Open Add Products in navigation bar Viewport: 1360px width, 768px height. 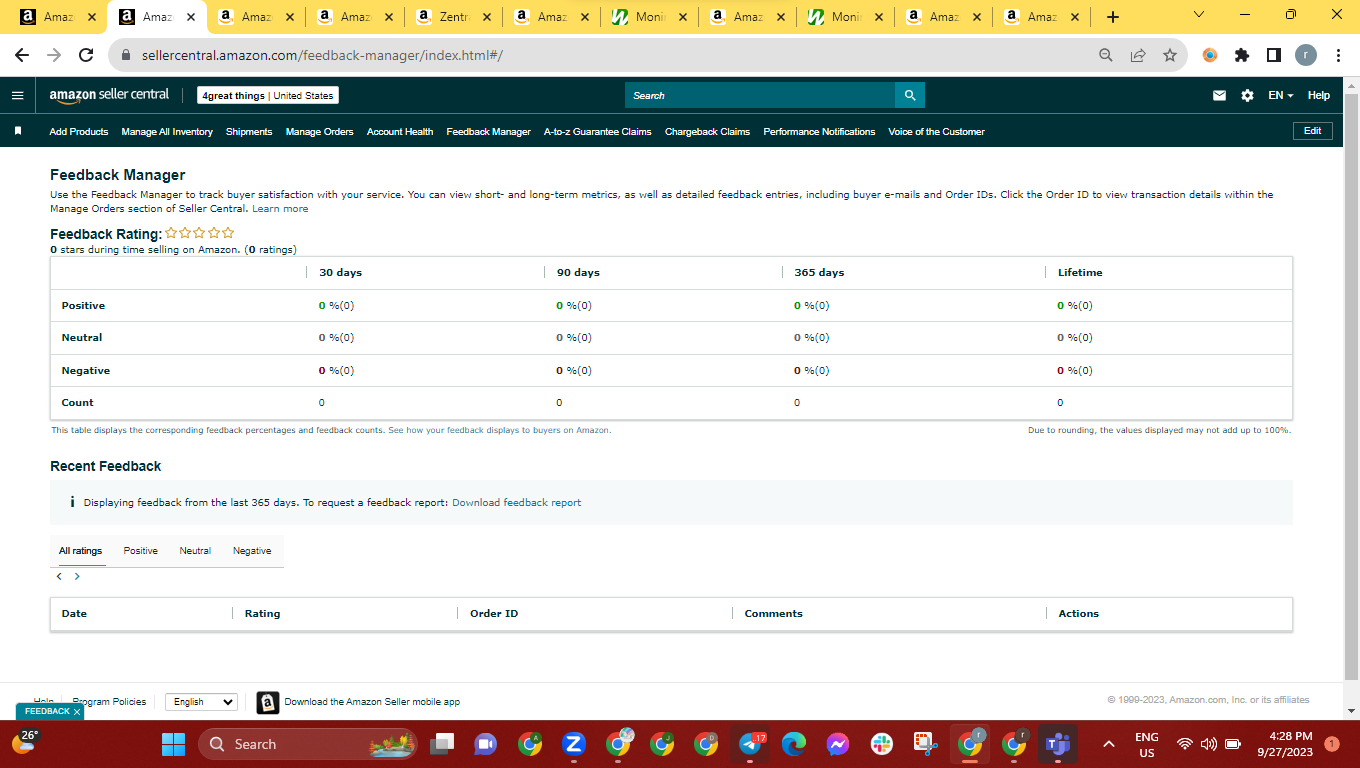click(79, 132)
